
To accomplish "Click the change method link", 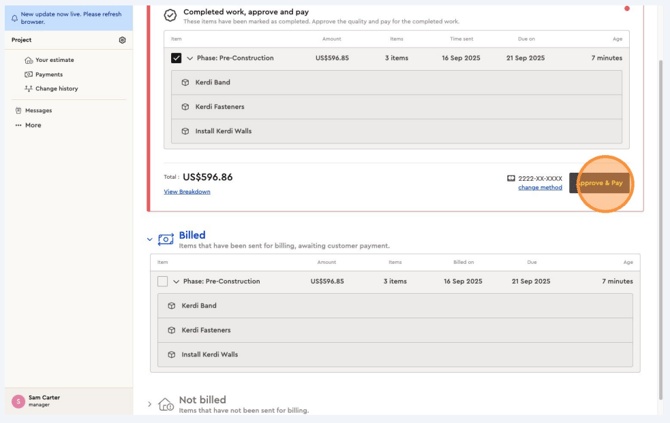I will [x=540, y=187].
